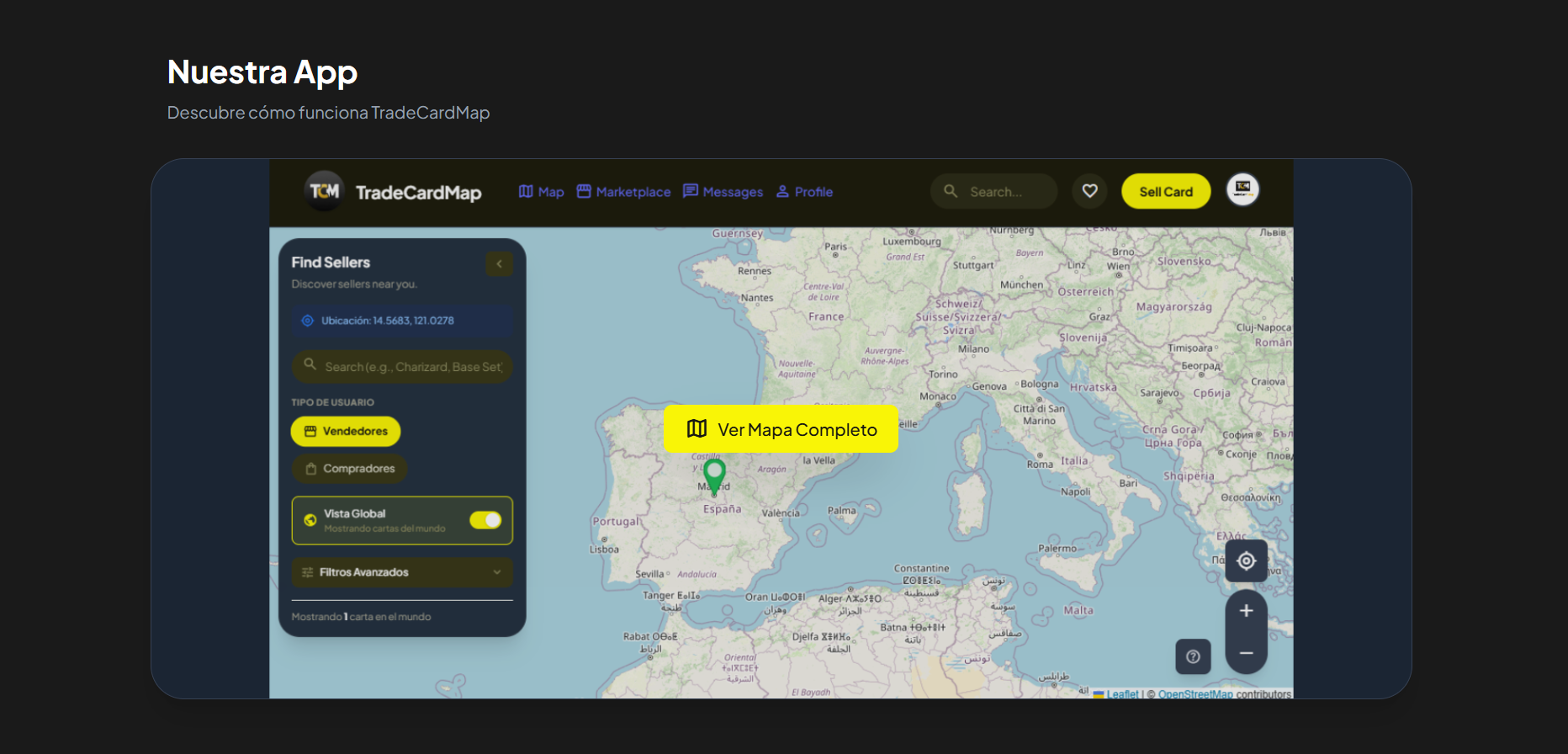Screen dimensions: 1568x754
Task: Collapse the Find Sellers panel
Action: pyautogui.click(x=499, y=263)
